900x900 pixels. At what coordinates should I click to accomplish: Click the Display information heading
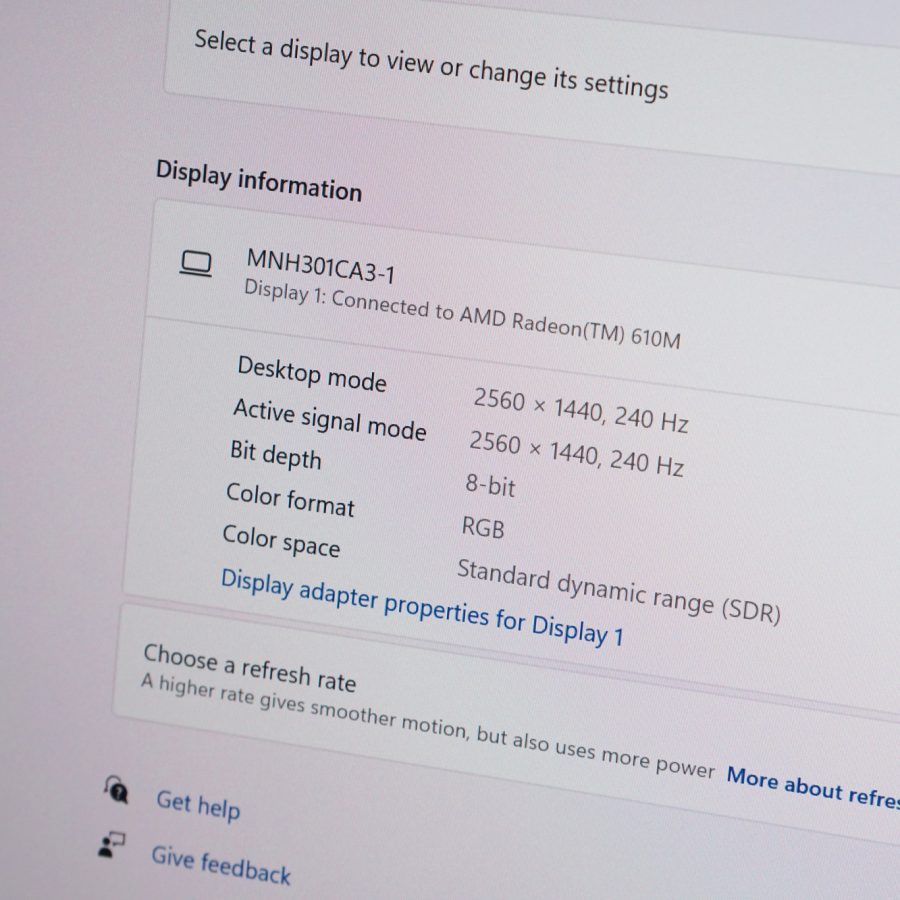(x=259, y=180)
